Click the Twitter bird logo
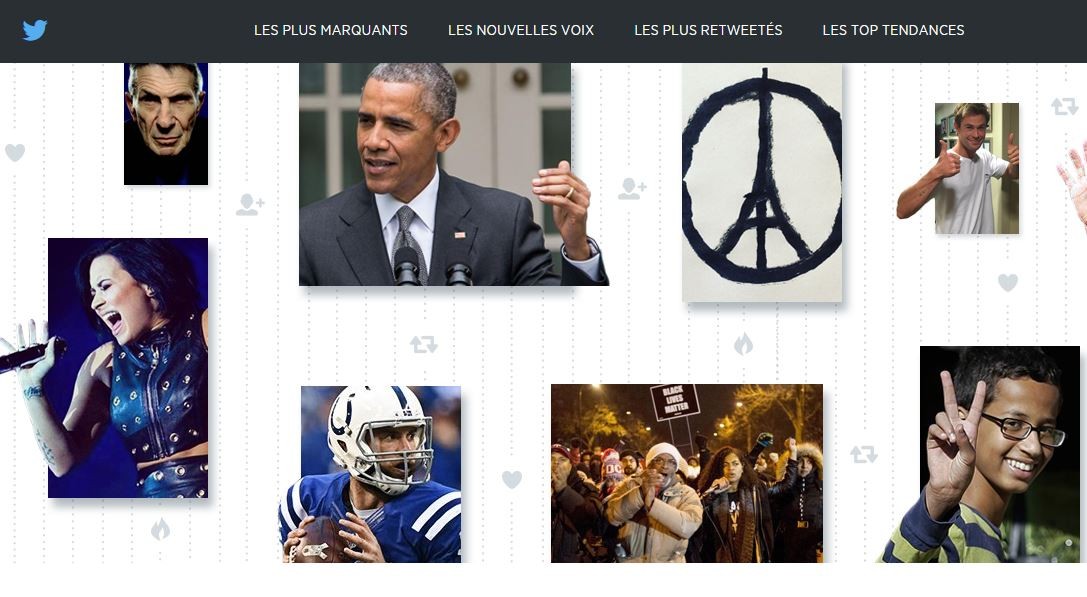Screen dimensions: 1087x597 pyautogui.click(x=35, y=30)
